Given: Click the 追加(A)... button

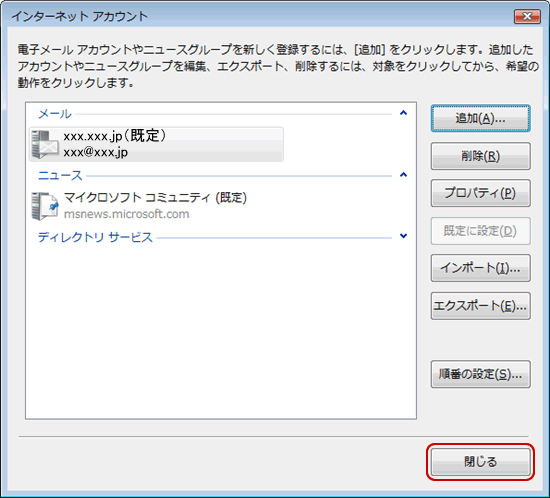Looking at the screenshot, I should [x=481, y=119].
